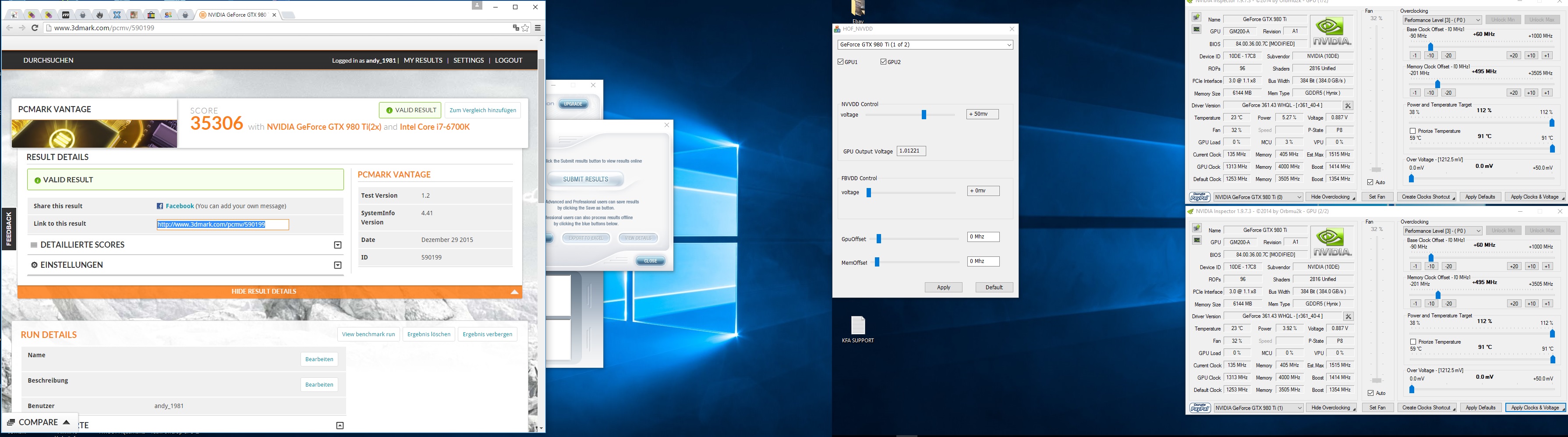Expand EINSTELLUNGEN section
The width and height of the screenshot is (1568, 437).
pyautogui.click(x=185, y=265)
